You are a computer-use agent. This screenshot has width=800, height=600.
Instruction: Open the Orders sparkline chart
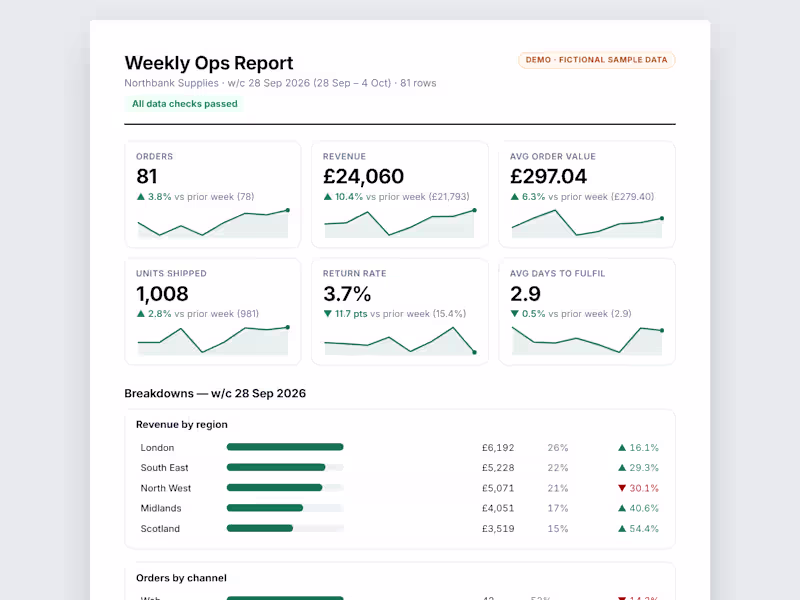[x=213, y=223]
